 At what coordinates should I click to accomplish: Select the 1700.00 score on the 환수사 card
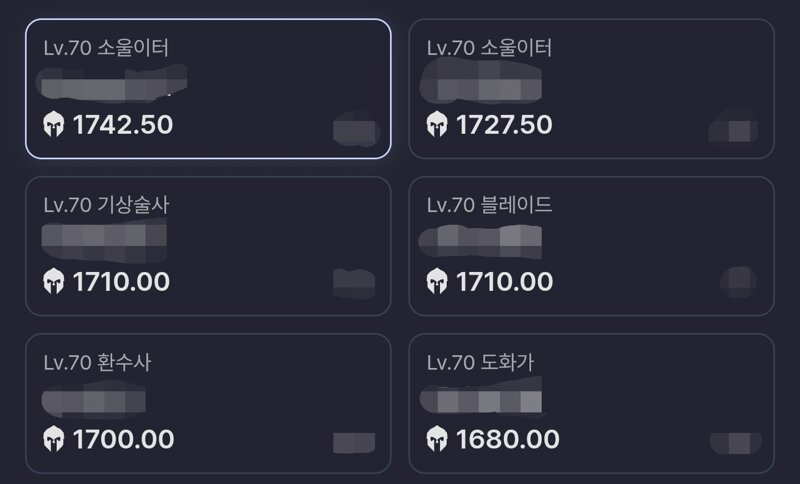(x=123, y=440)
